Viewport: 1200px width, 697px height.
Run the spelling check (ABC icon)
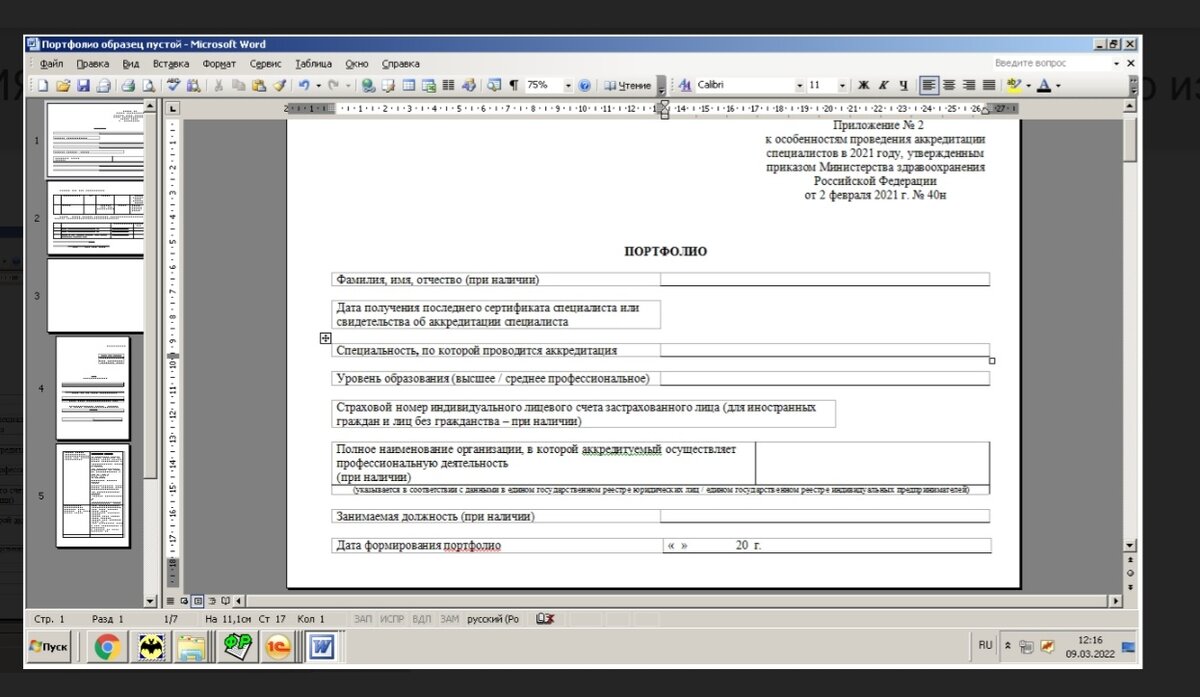[x=173, y=86]
